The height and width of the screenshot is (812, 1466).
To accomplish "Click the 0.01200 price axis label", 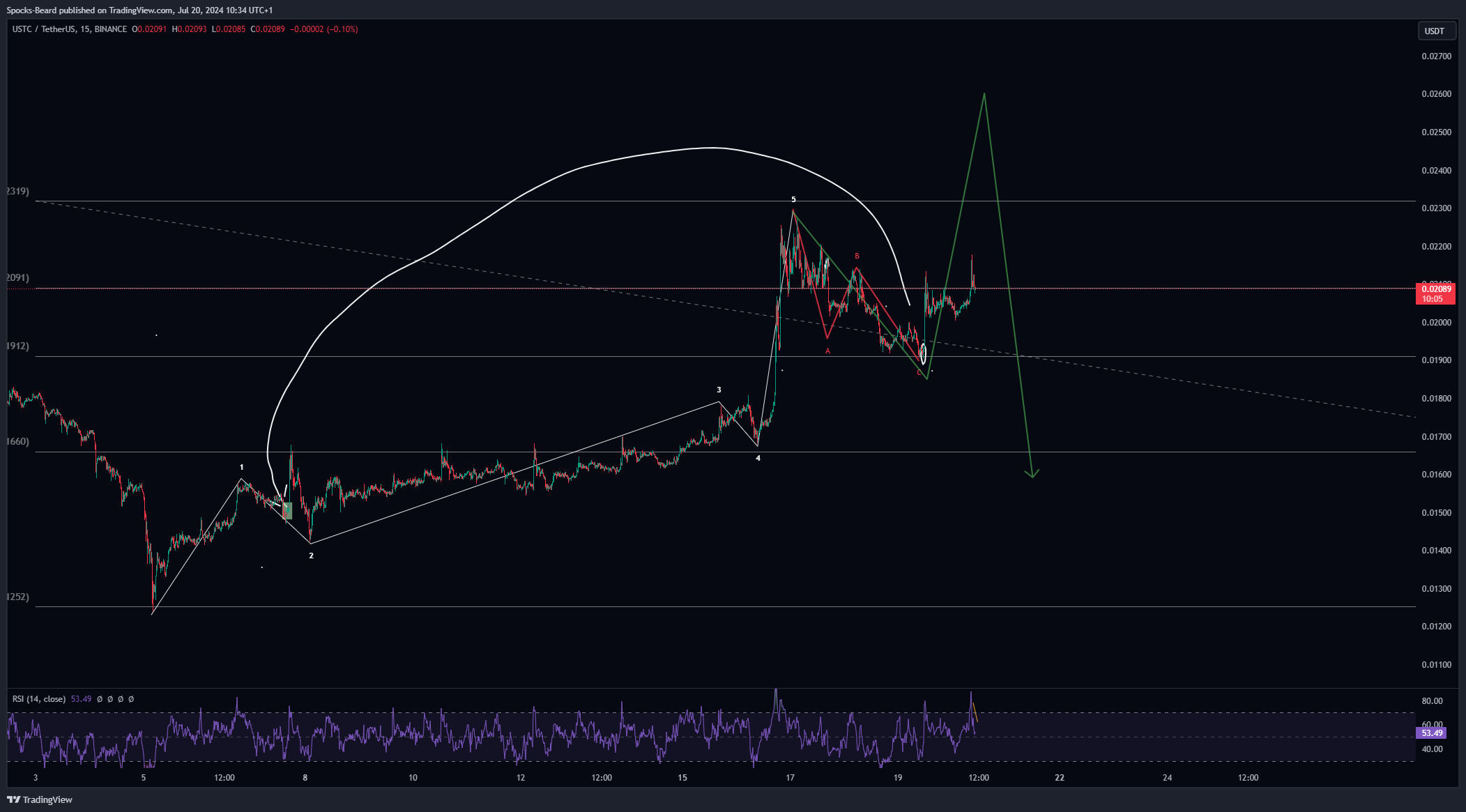I will 1436,627.
